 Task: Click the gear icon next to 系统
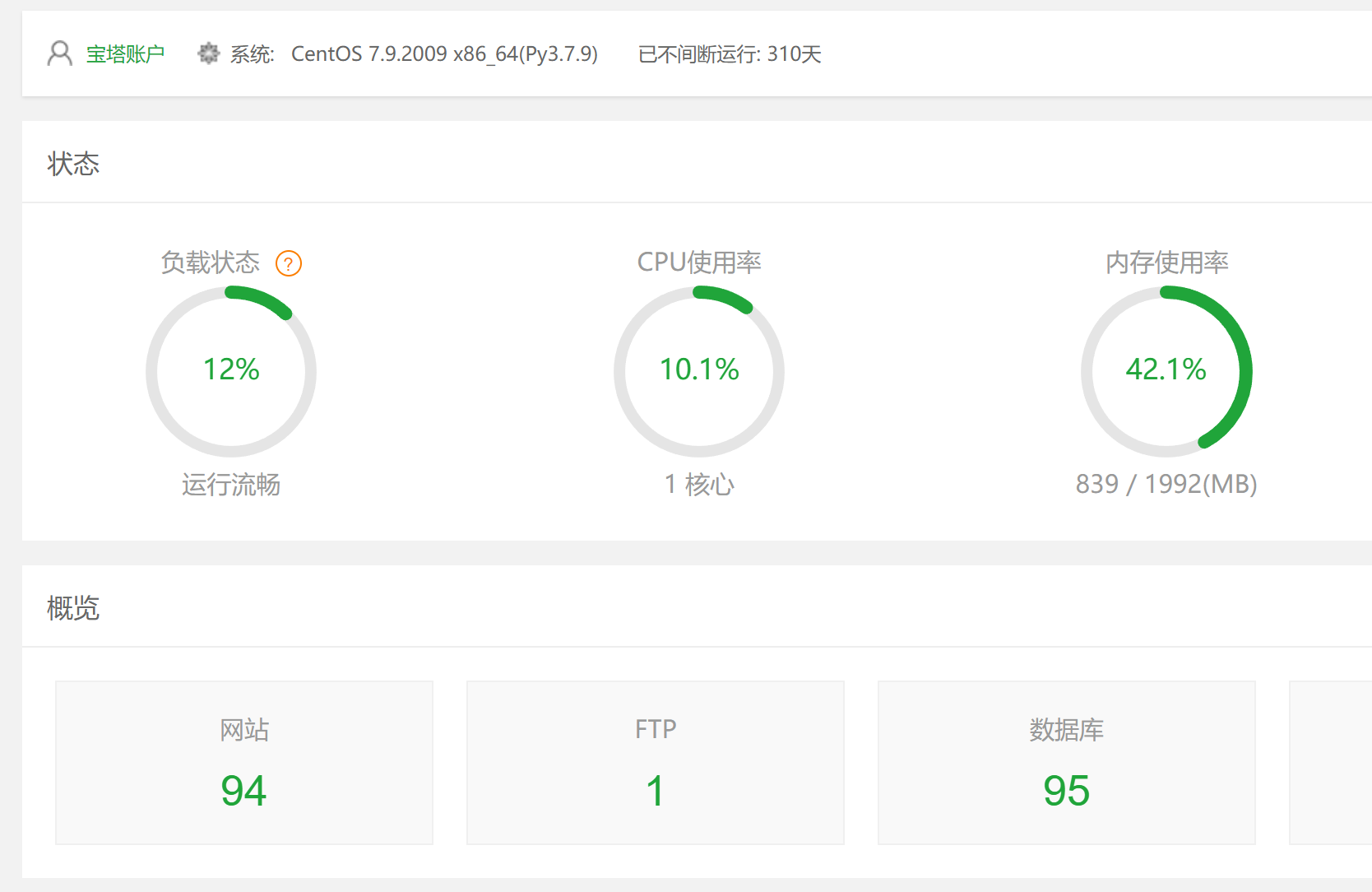coord(209,53)
